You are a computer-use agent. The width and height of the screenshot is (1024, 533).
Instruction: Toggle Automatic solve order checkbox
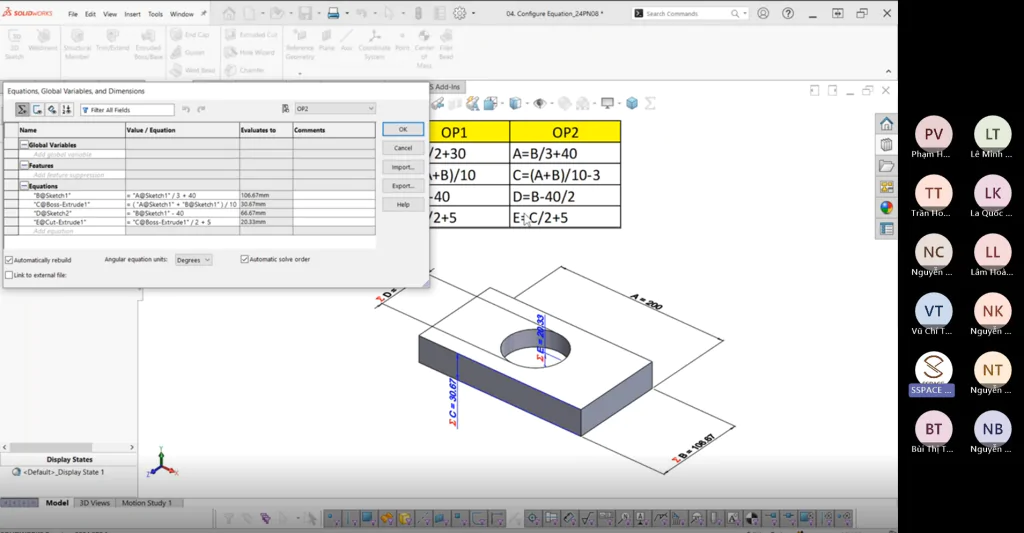pyautogui.click(x=245, y=259)
